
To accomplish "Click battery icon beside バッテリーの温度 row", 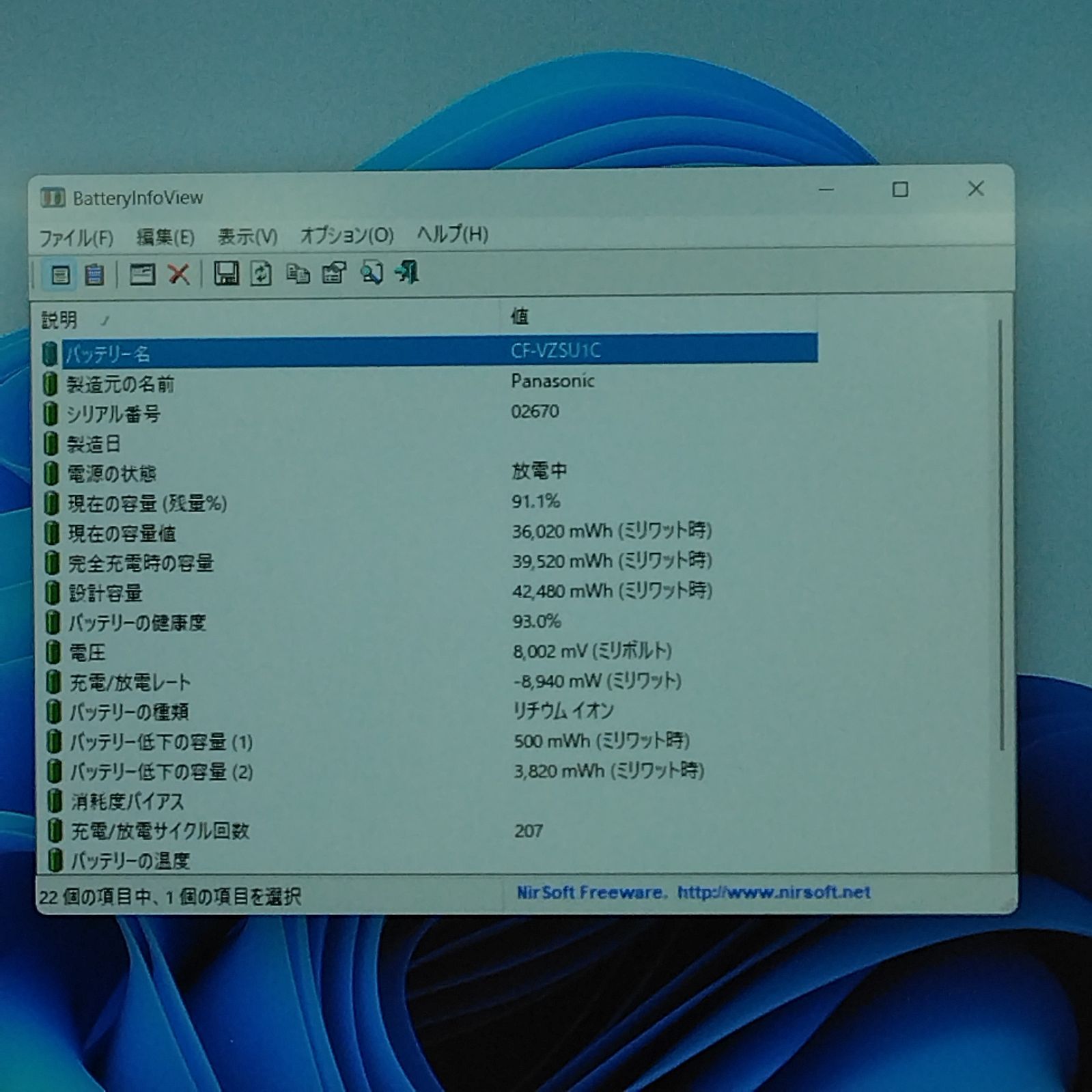I will click(x=55, y=860).
